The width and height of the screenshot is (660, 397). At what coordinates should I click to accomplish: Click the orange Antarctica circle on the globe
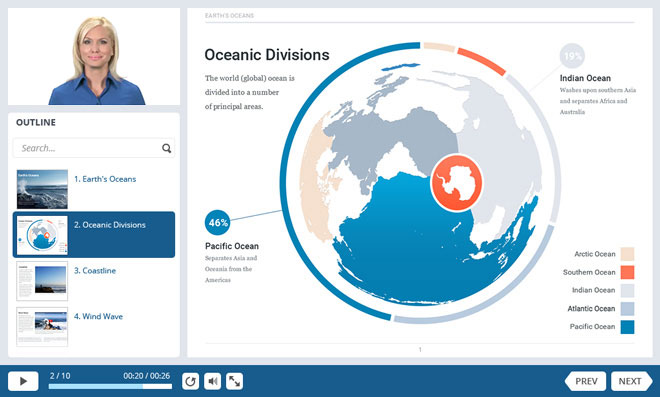pos(457,183)
